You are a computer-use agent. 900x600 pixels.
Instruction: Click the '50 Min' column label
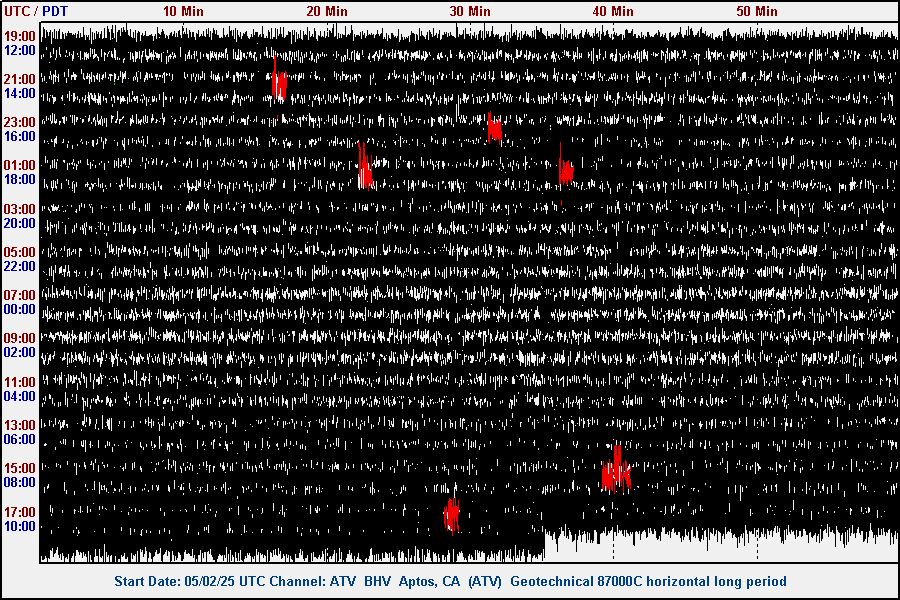click(x=757, y=11)
